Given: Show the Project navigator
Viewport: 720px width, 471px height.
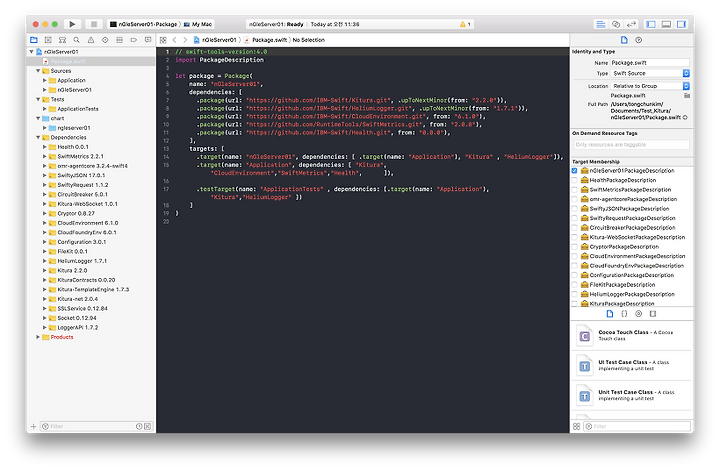Looking at the screenshot, I should [34, 40].
